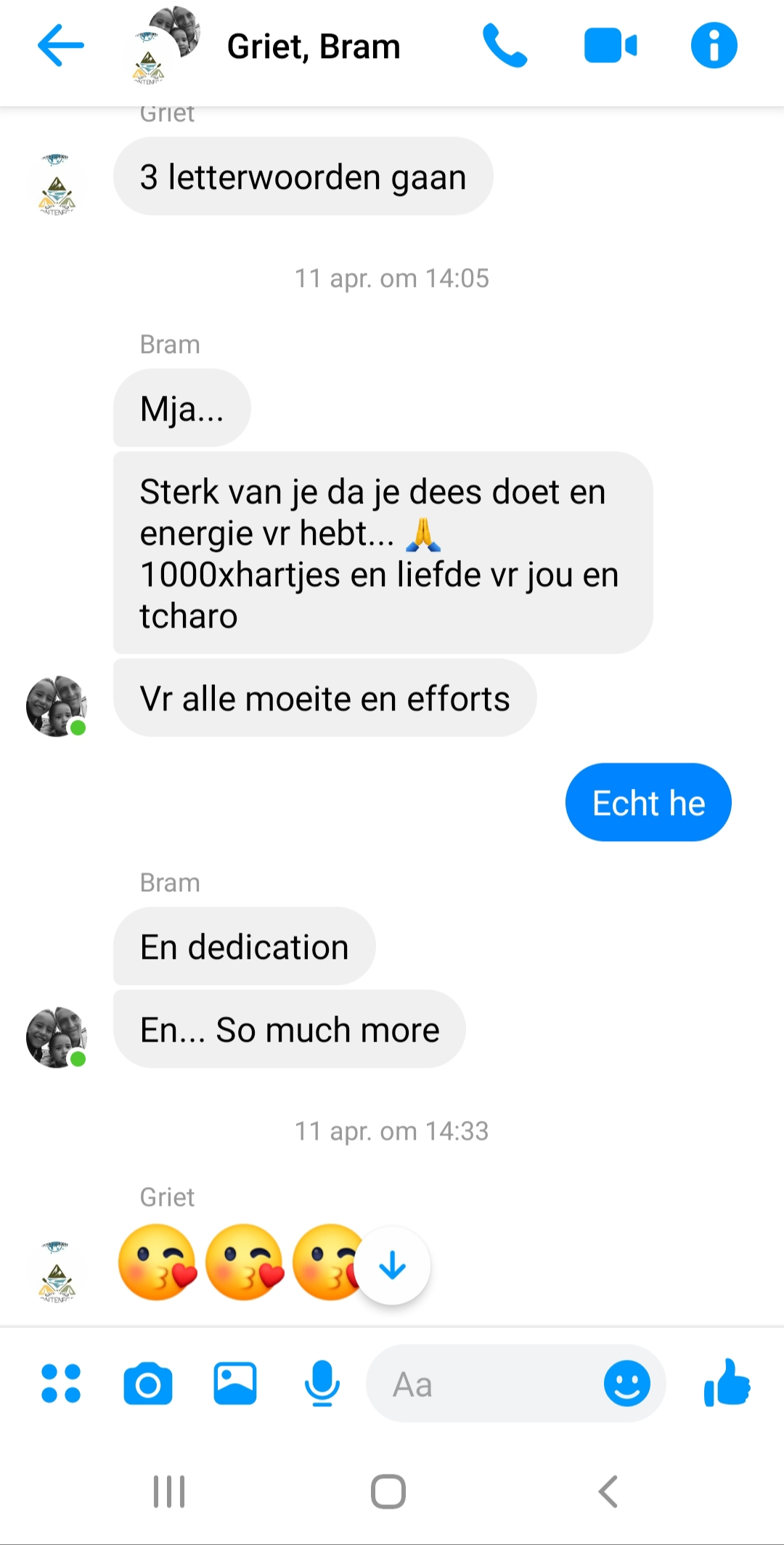
Task: Open the camera from the composer bar
Action: click(148, 1383)
